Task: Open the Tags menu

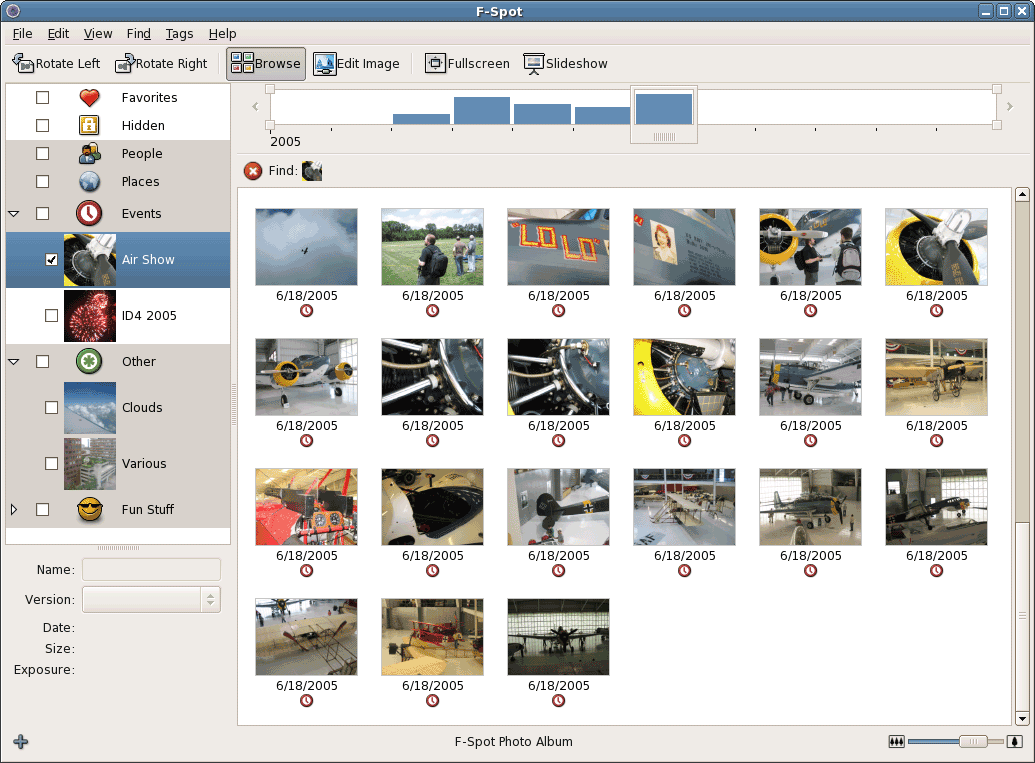Action: tap(179, 33)
